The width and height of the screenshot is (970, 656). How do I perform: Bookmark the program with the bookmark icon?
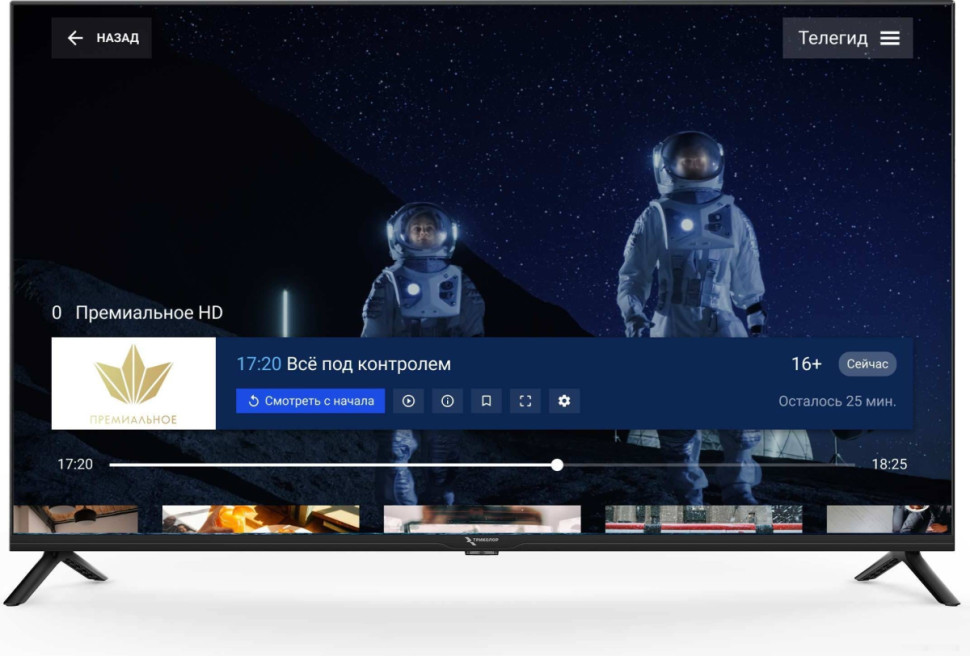click(x=486, y=401)
